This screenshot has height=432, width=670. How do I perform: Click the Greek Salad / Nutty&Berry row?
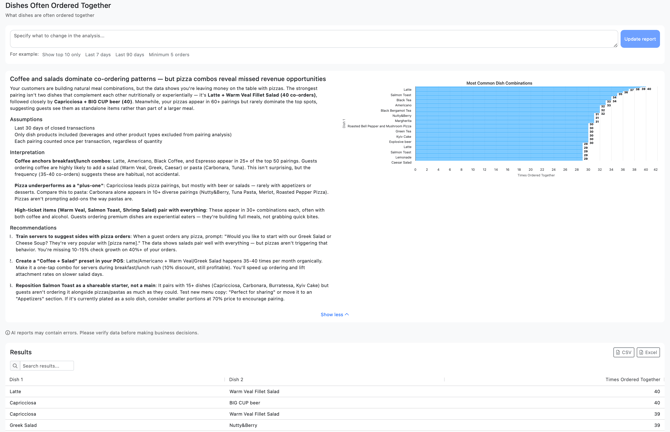(x=334, y=425)
